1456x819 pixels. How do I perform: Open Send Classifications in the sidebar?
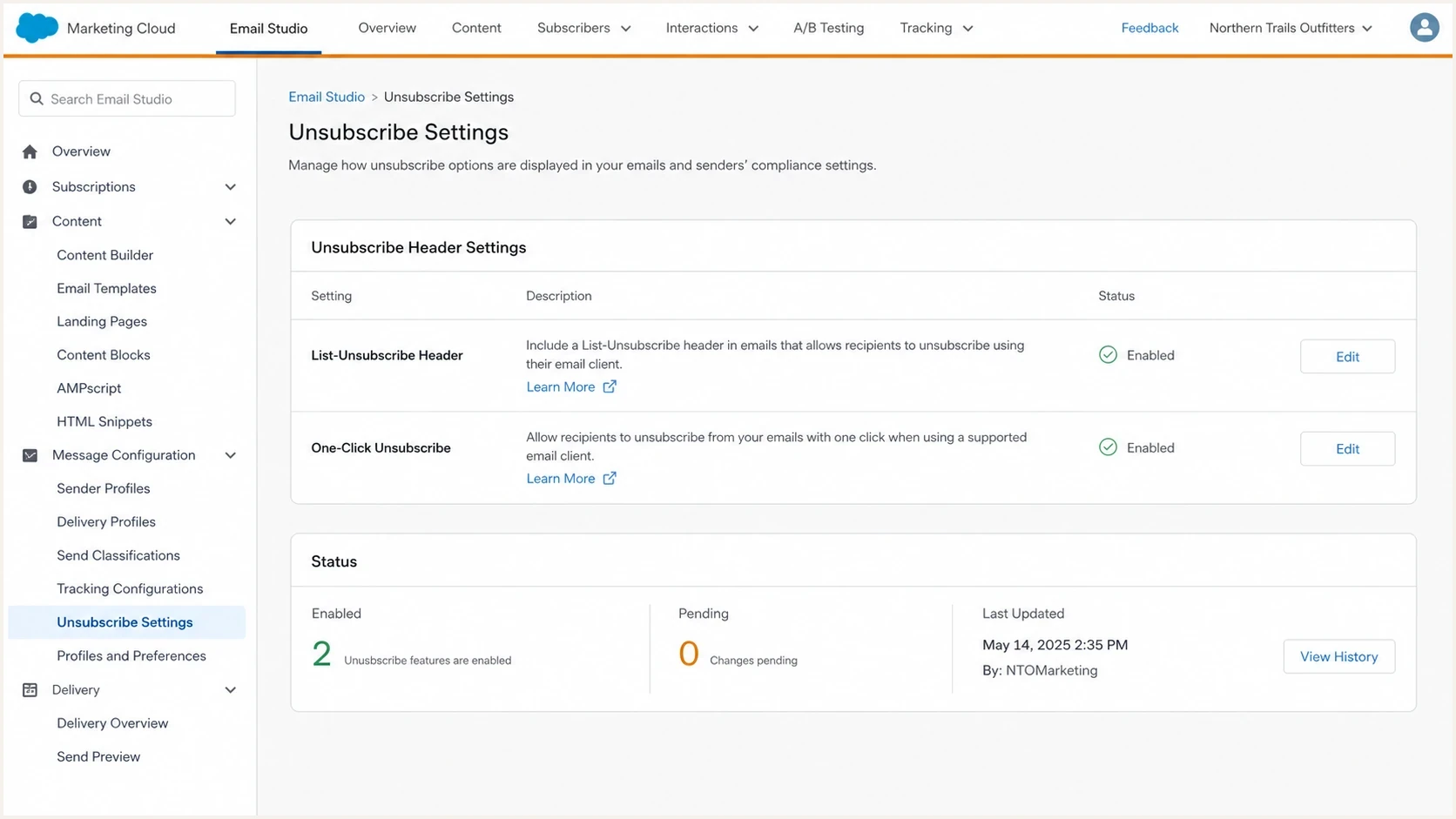(118, 555)
